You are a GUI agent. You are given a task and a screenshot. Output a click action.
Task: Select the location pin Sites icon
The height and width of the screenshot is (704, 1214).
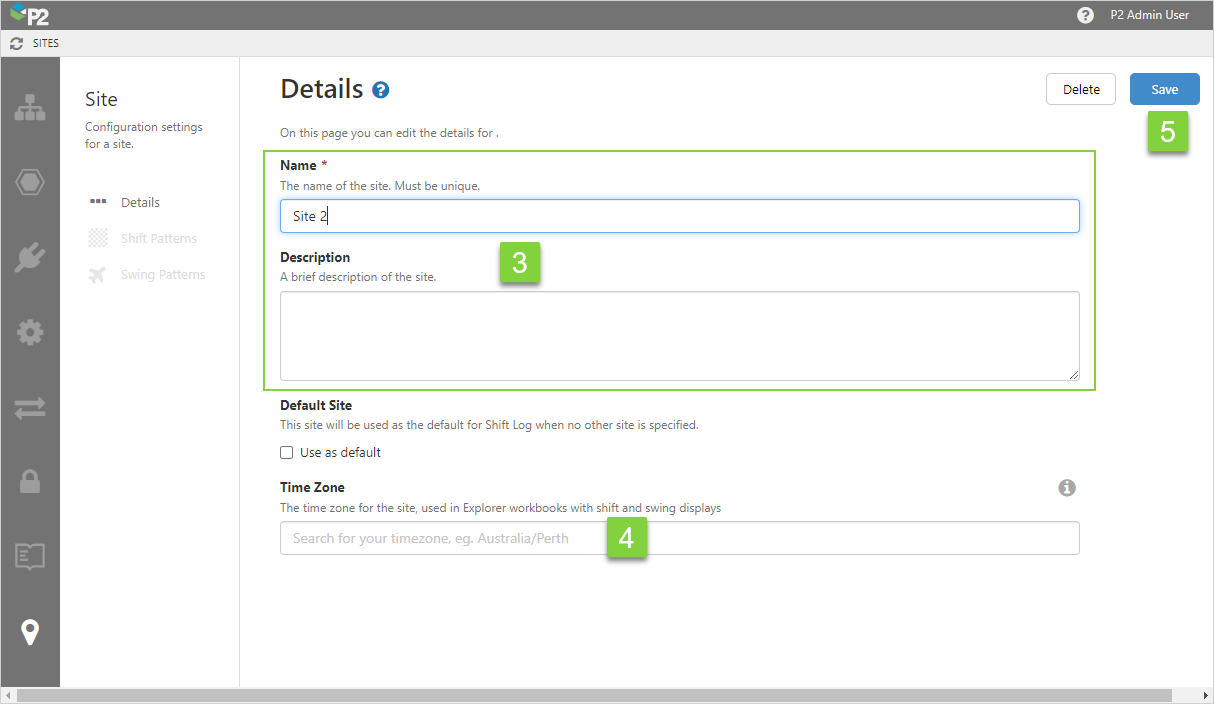tap(30, 632)
